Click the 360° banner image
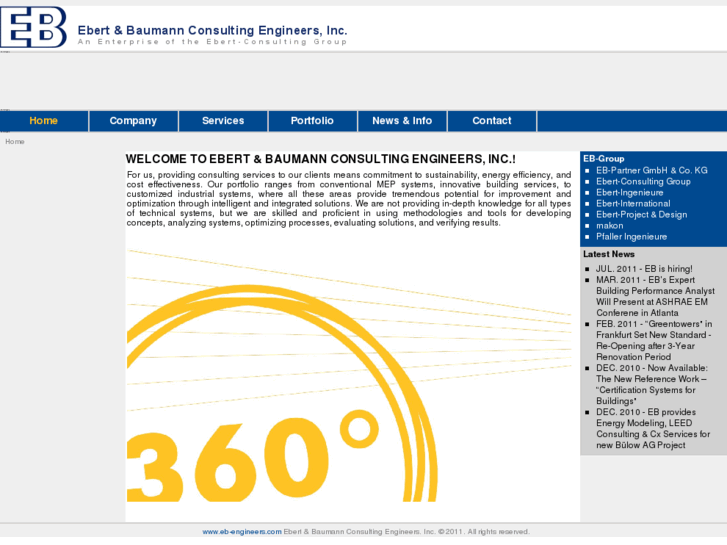This screenshot has height=545, width=727. tap(349, 375)
